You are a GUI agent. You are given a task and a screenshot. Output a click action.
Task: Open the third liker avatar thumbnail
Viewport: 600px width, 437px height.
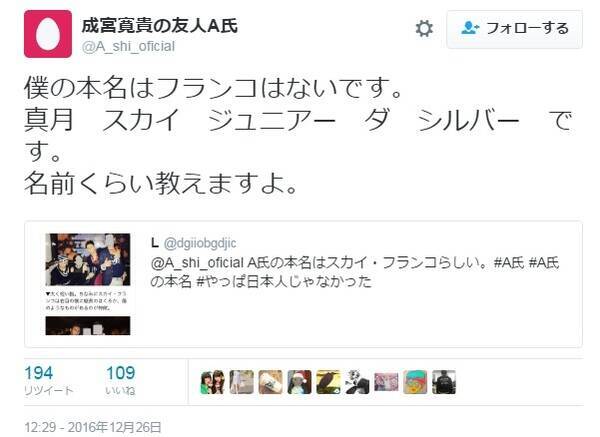271,382
